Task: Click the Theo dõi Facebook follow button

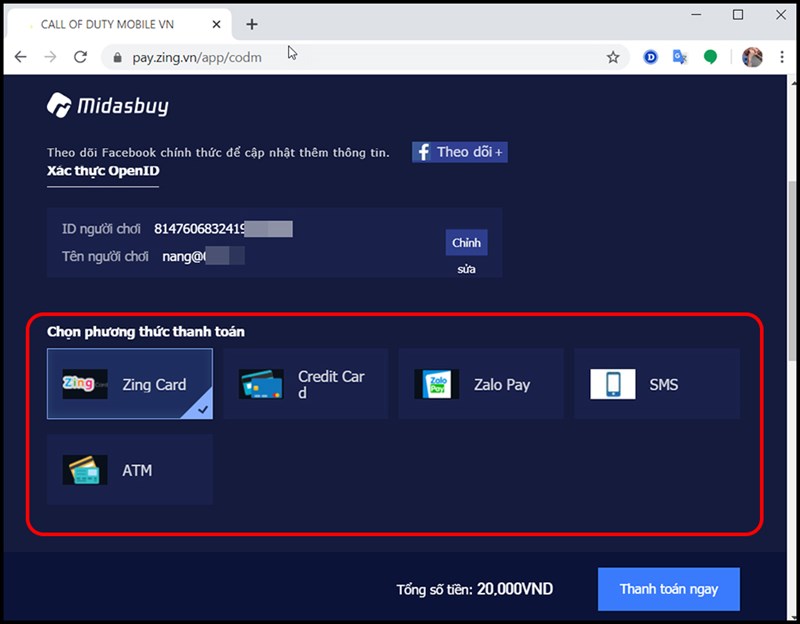Action: [460, 152]
